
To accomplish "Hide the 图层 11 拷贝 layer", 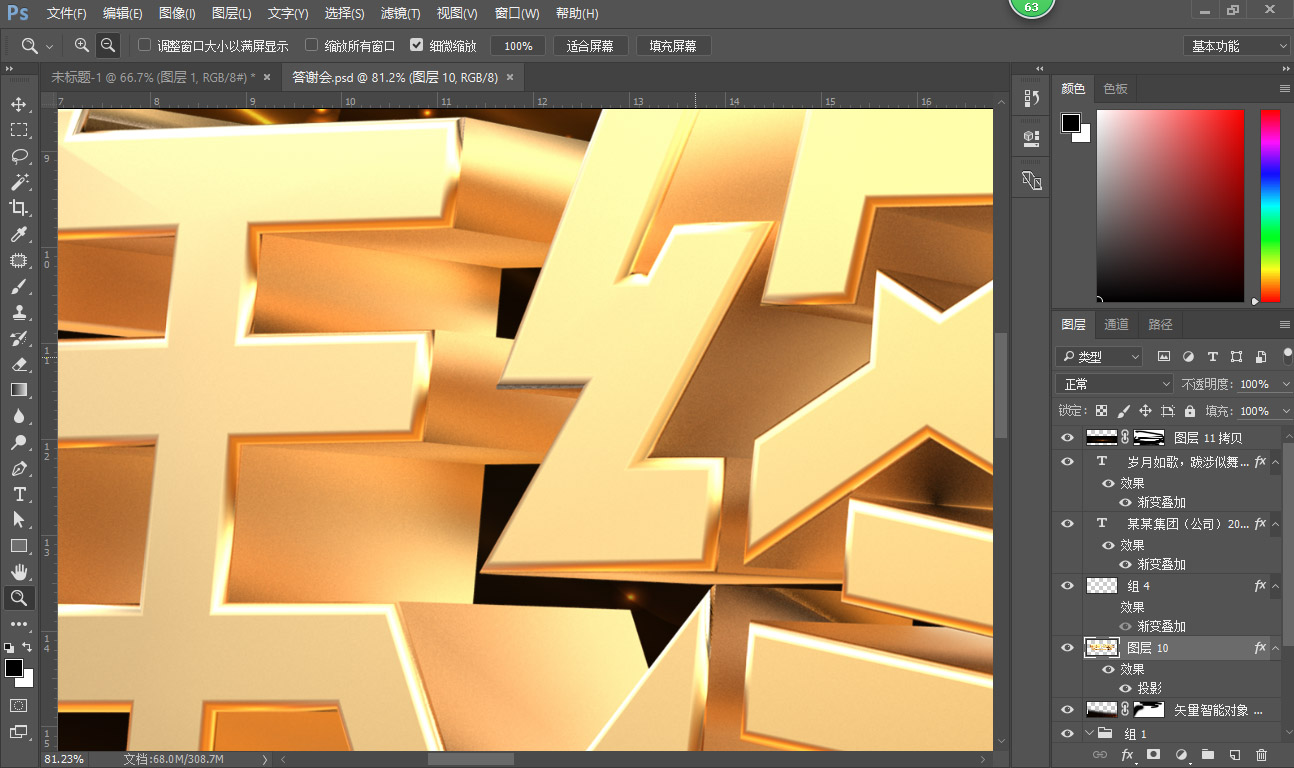I will tap(1068, 437).
